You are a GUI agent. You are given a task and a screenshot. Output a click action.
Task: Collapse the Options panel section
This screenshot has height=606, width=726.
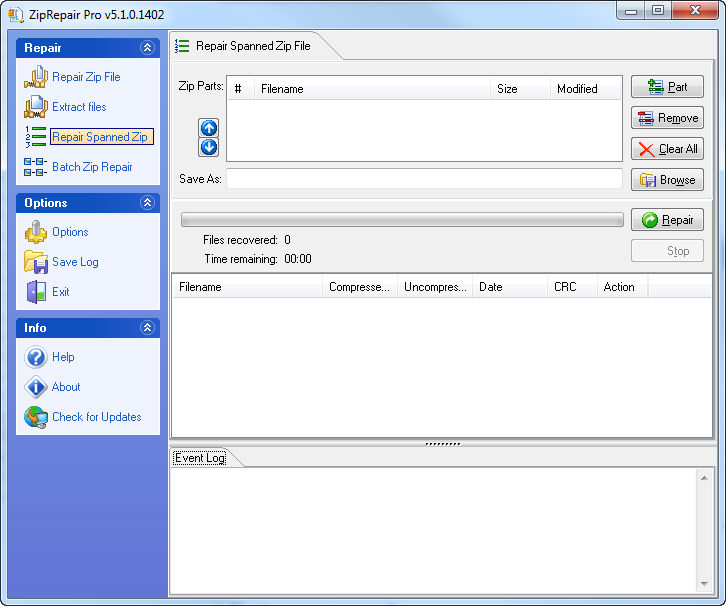[x=147, y=203]
